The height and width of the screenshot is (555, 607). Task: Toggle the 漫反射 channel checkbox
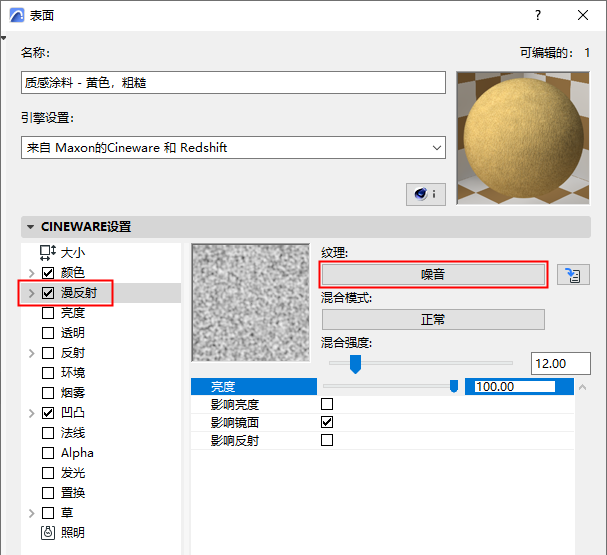pos(48,293)
